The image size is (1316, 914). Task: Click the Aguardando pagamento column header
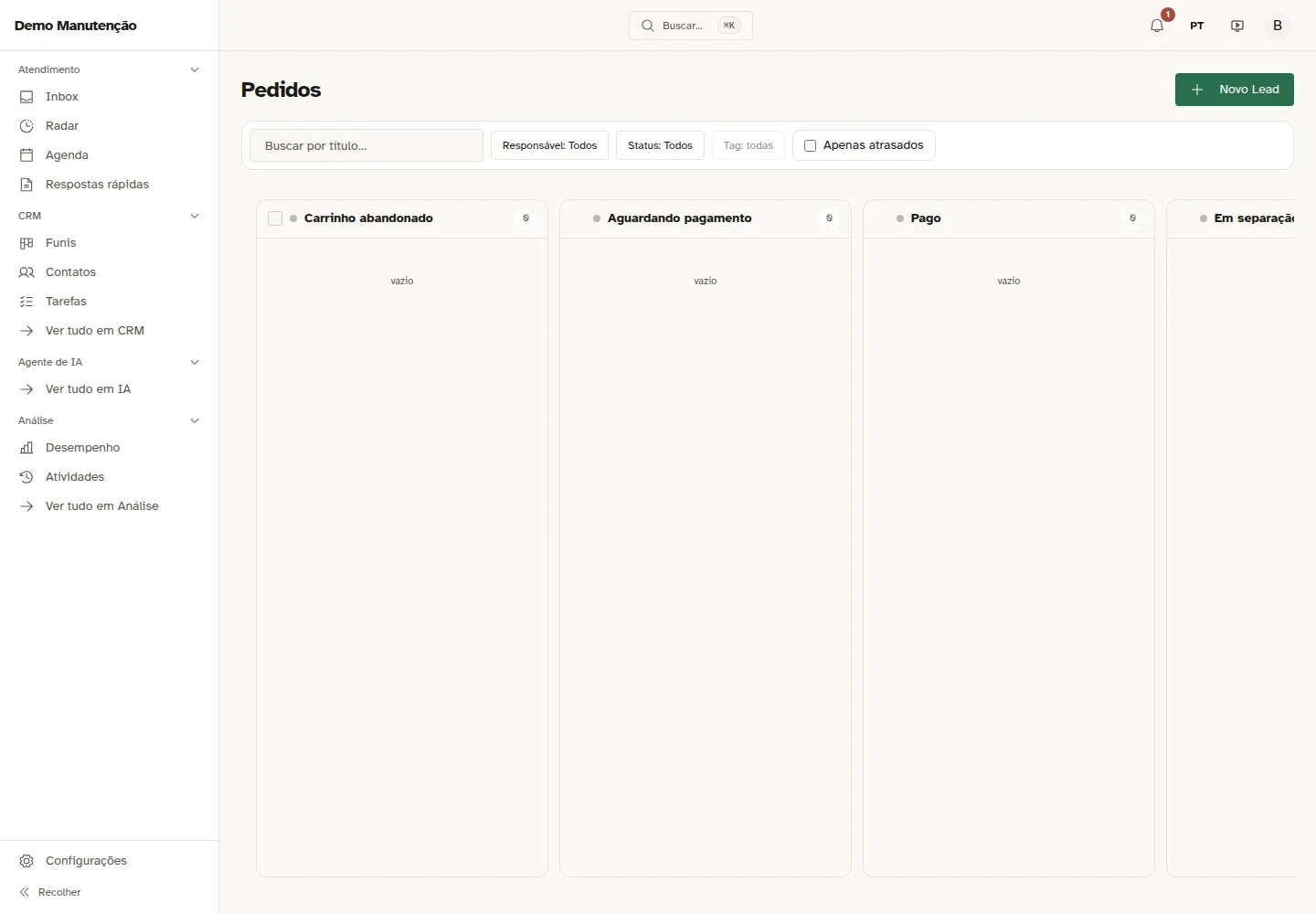click(x=706, y=218)
